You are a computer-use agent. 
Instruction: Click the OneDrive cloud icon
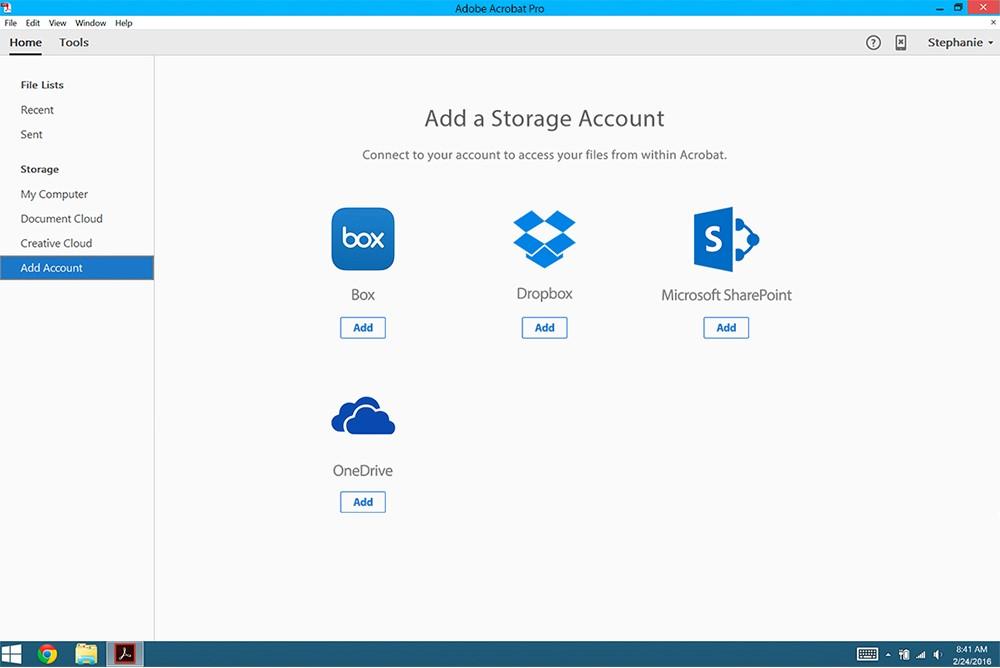363,415
